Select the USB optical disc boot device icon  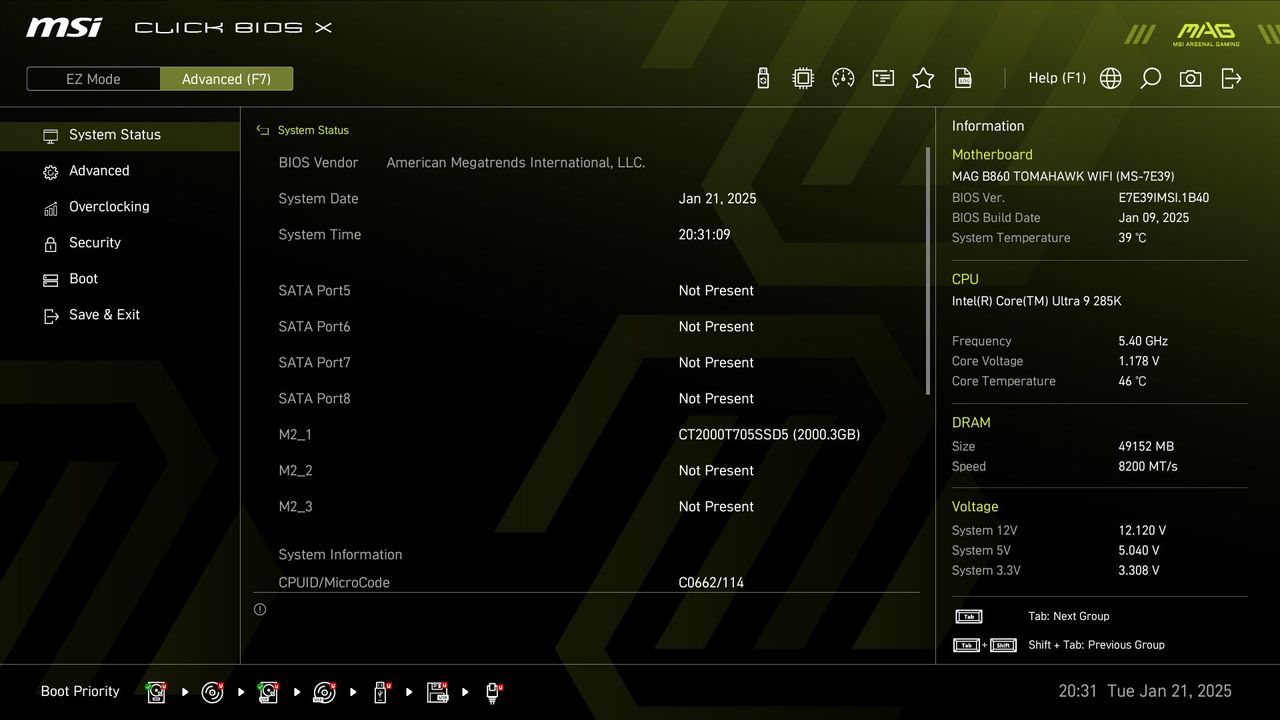pos(324,691)
